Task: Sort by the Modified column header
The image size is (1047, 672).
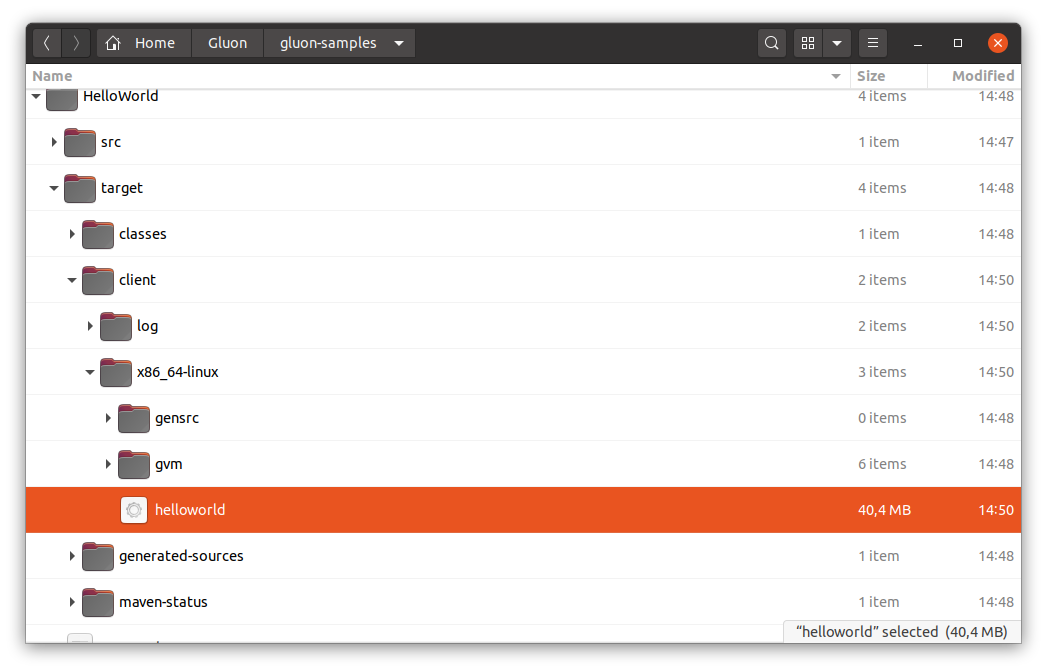Action: tap(975, 76)
